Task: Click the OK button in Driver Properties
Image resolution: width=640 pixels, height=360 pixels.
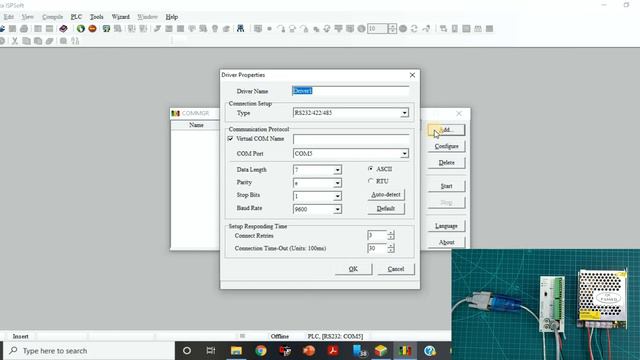Action: tap(353, 269)
